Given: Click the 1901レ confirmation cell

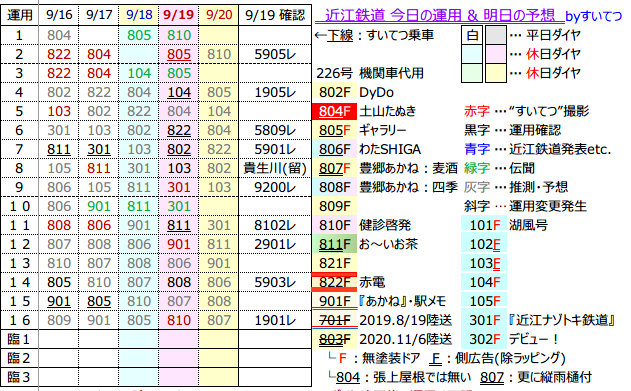Looking at the screenshot, I should click(x=275, y=320).
